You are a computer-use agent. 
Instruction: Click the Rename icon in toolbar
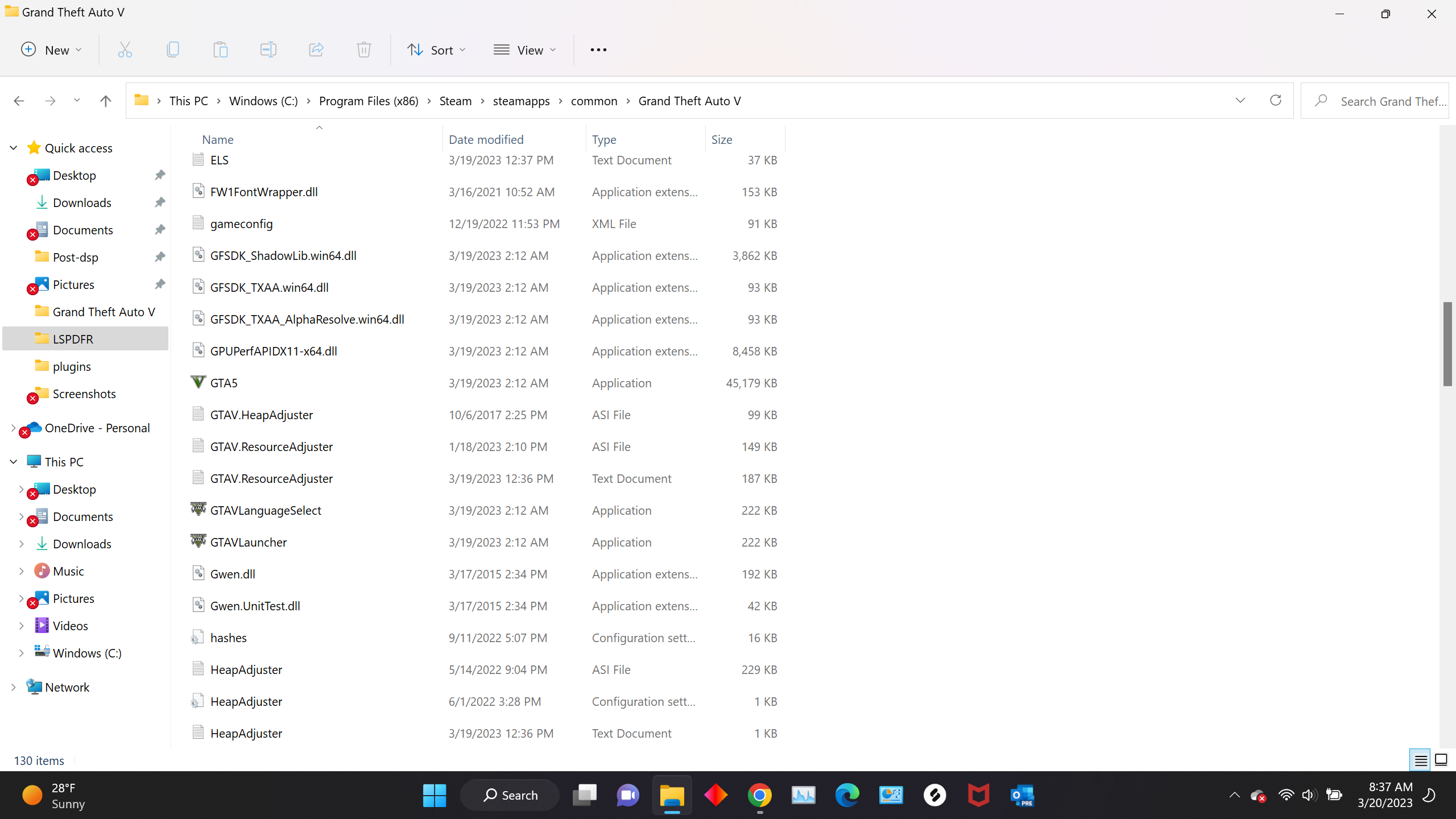(268, 50)
